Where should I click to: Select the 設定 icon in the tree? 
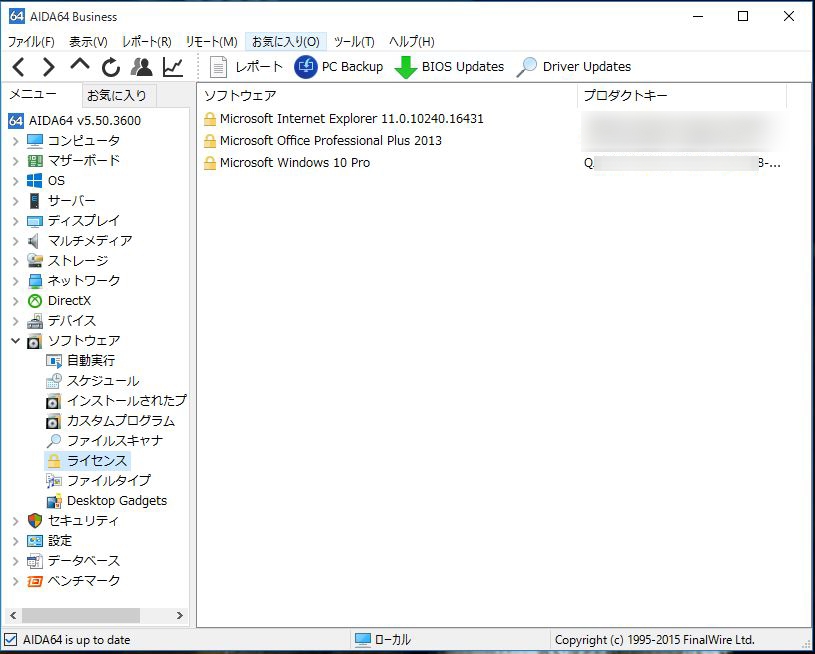click(35, 541)
